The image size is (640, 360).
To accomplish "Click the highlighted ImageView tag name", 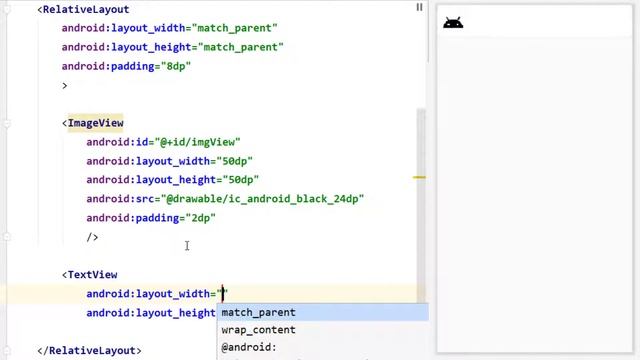I will tap(96, 123).
